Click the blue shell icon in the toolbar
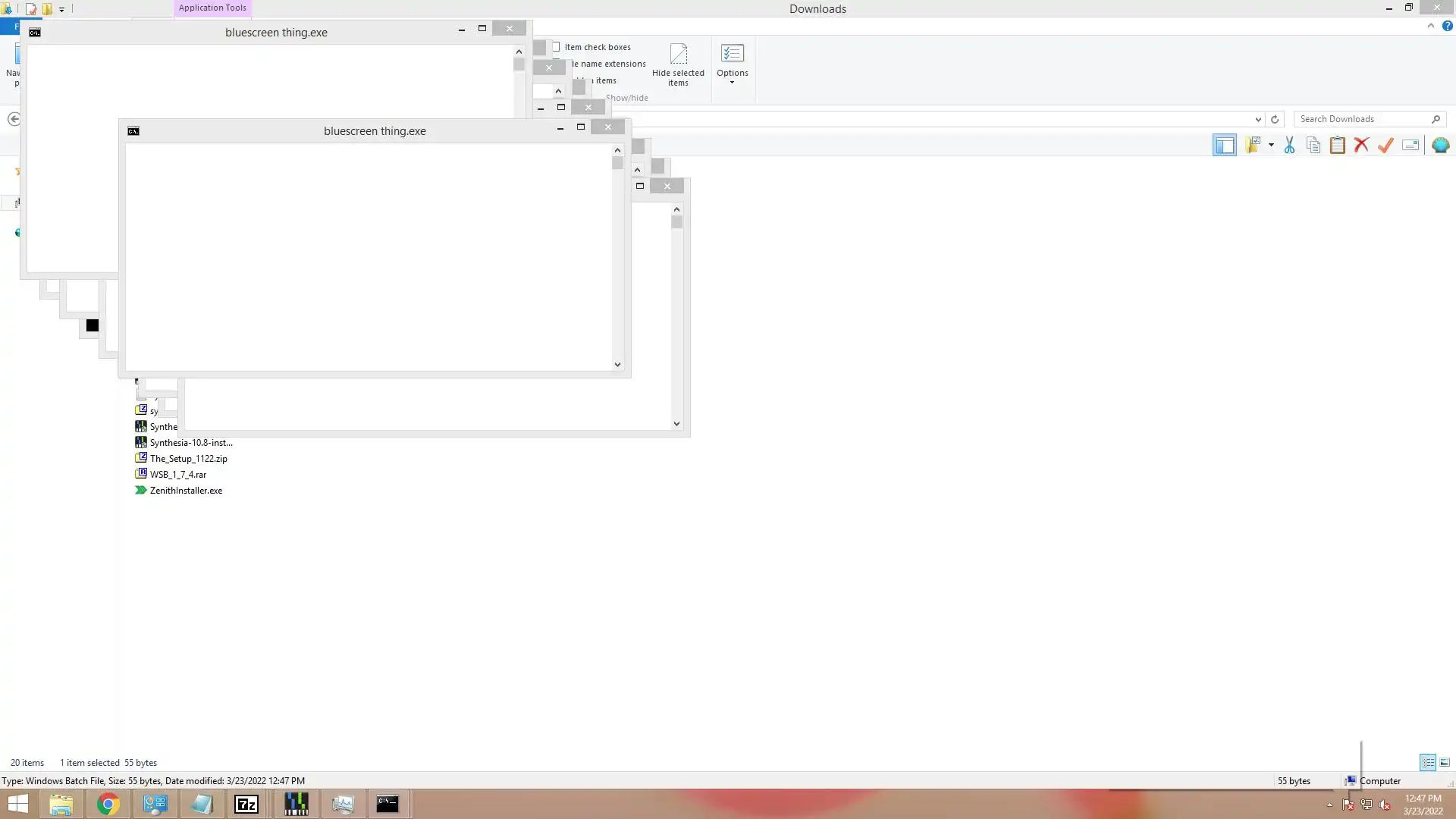The height and width of the screenshot is (819, 1456). [1441, 145]
